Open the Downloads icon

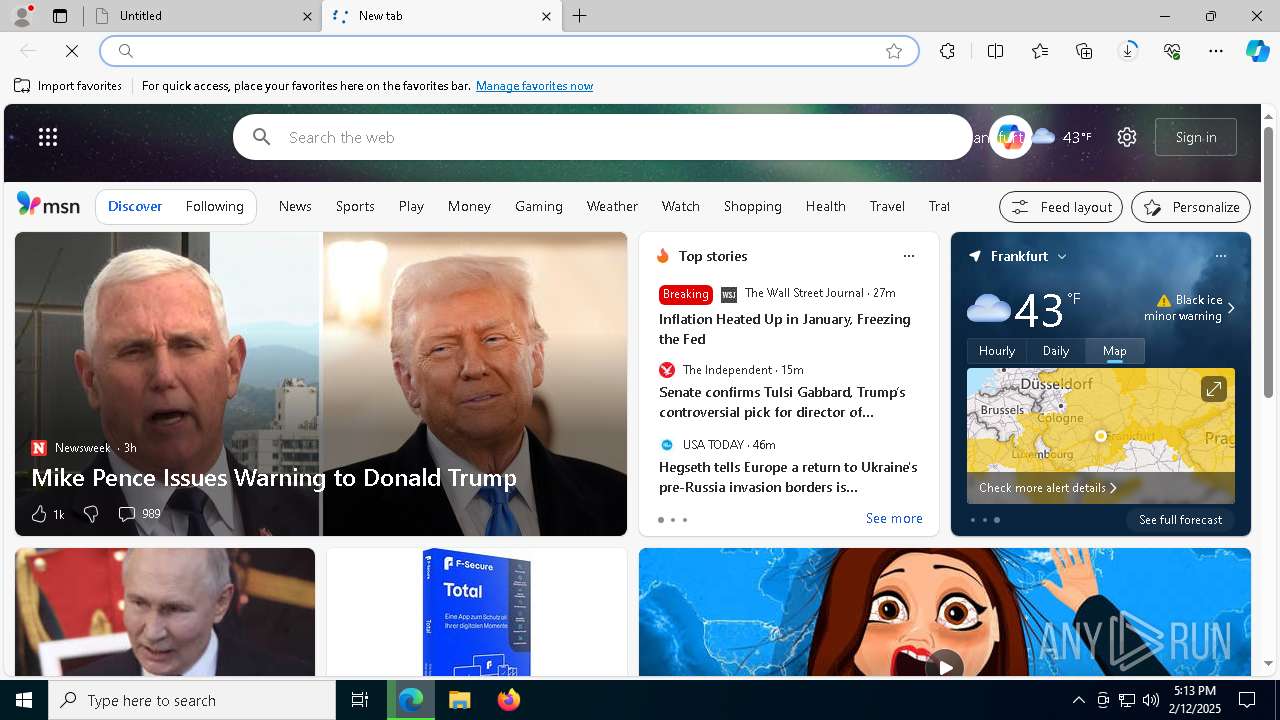click(1128, 51)
